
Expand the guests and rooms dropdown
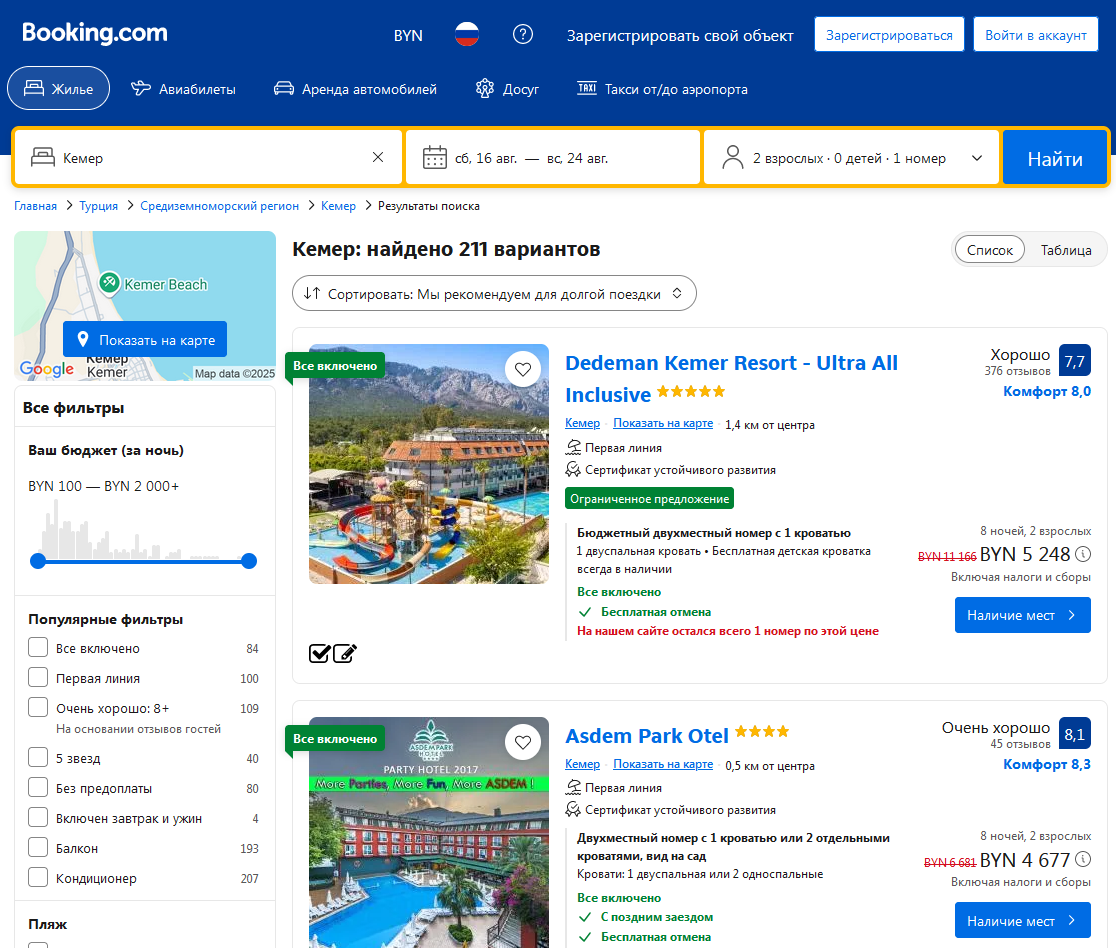point(852,157)
